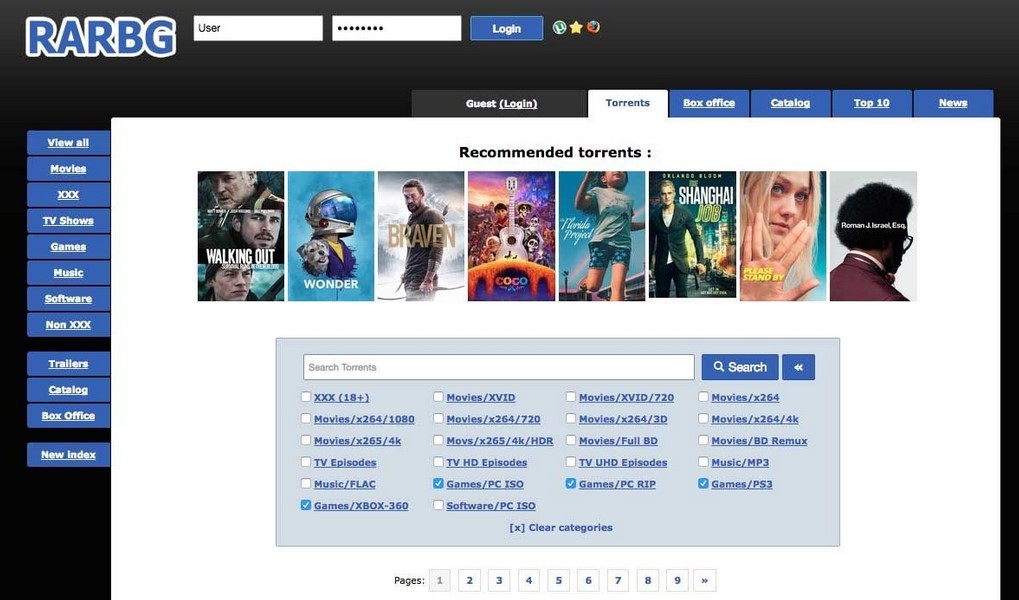Collapse the search categories with the « button
1019x600 pixels.
(x=798, y=367)
